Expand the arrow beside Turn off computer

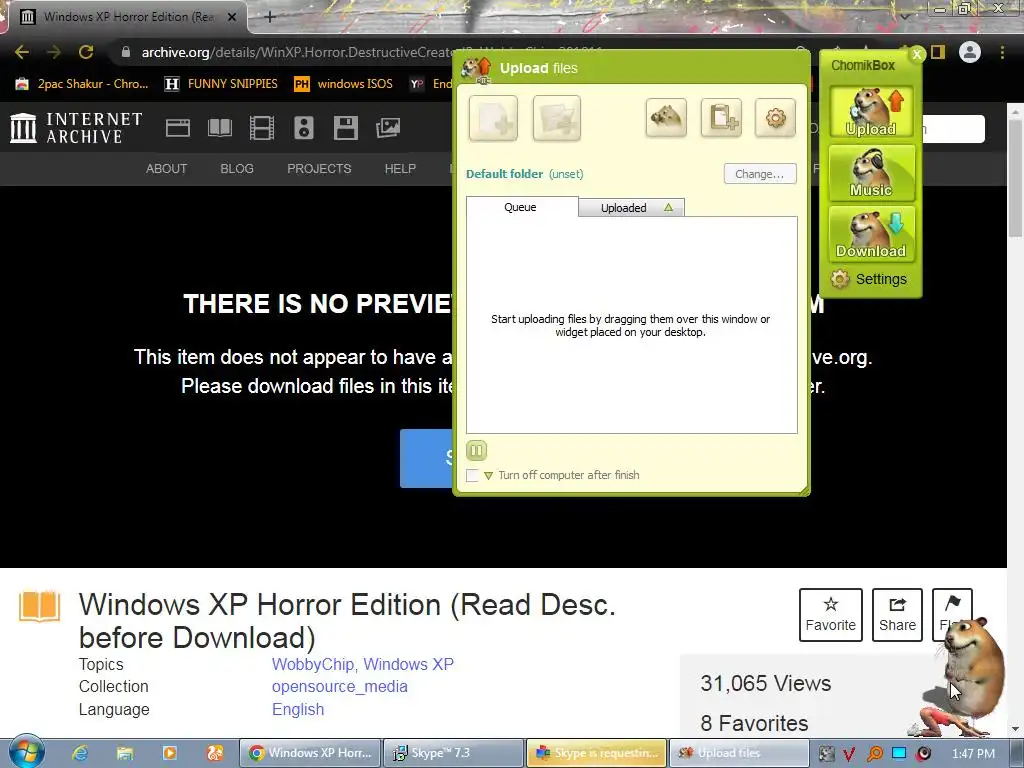[x=488, y=476]
